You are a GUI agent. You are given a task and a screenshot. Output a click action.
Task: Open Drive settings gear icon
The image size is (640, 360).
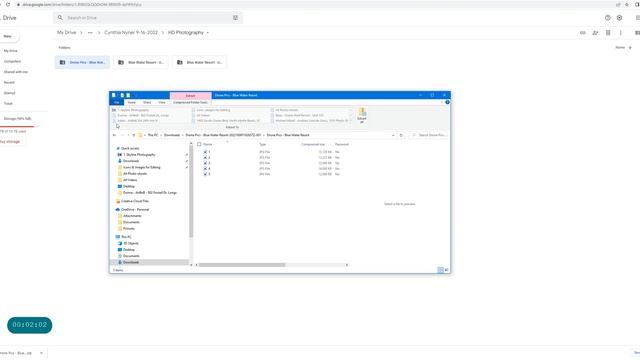click(619, 18)
